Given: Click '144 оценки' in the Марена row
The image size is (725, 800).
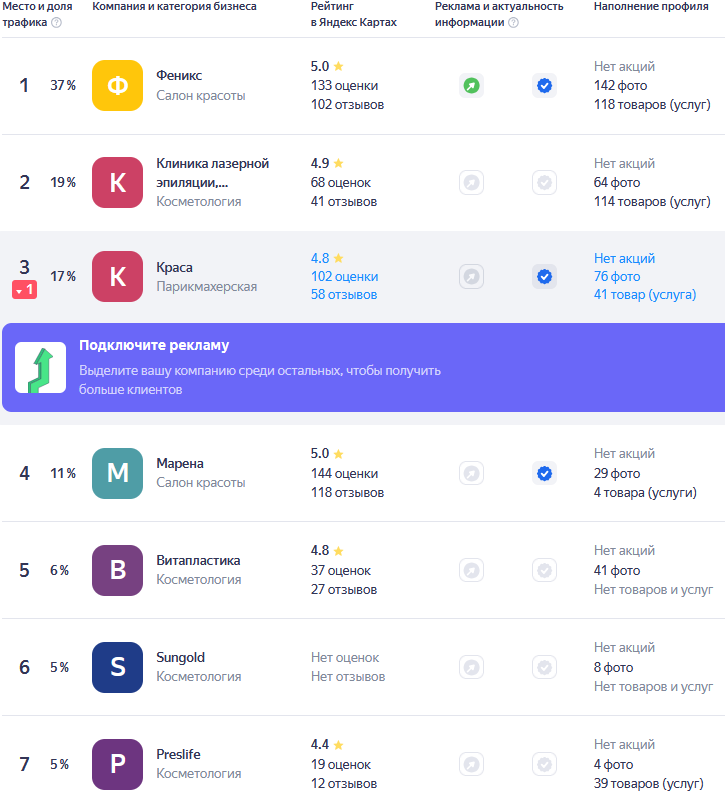Looking at the screenshot, I should 344,473.
